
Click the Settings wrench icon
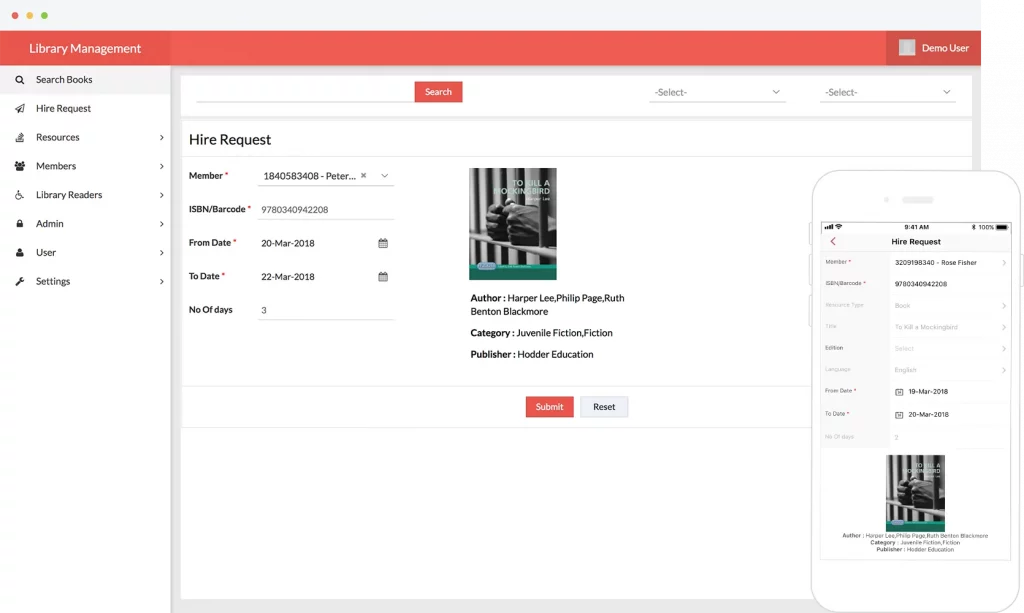point(21,281)
